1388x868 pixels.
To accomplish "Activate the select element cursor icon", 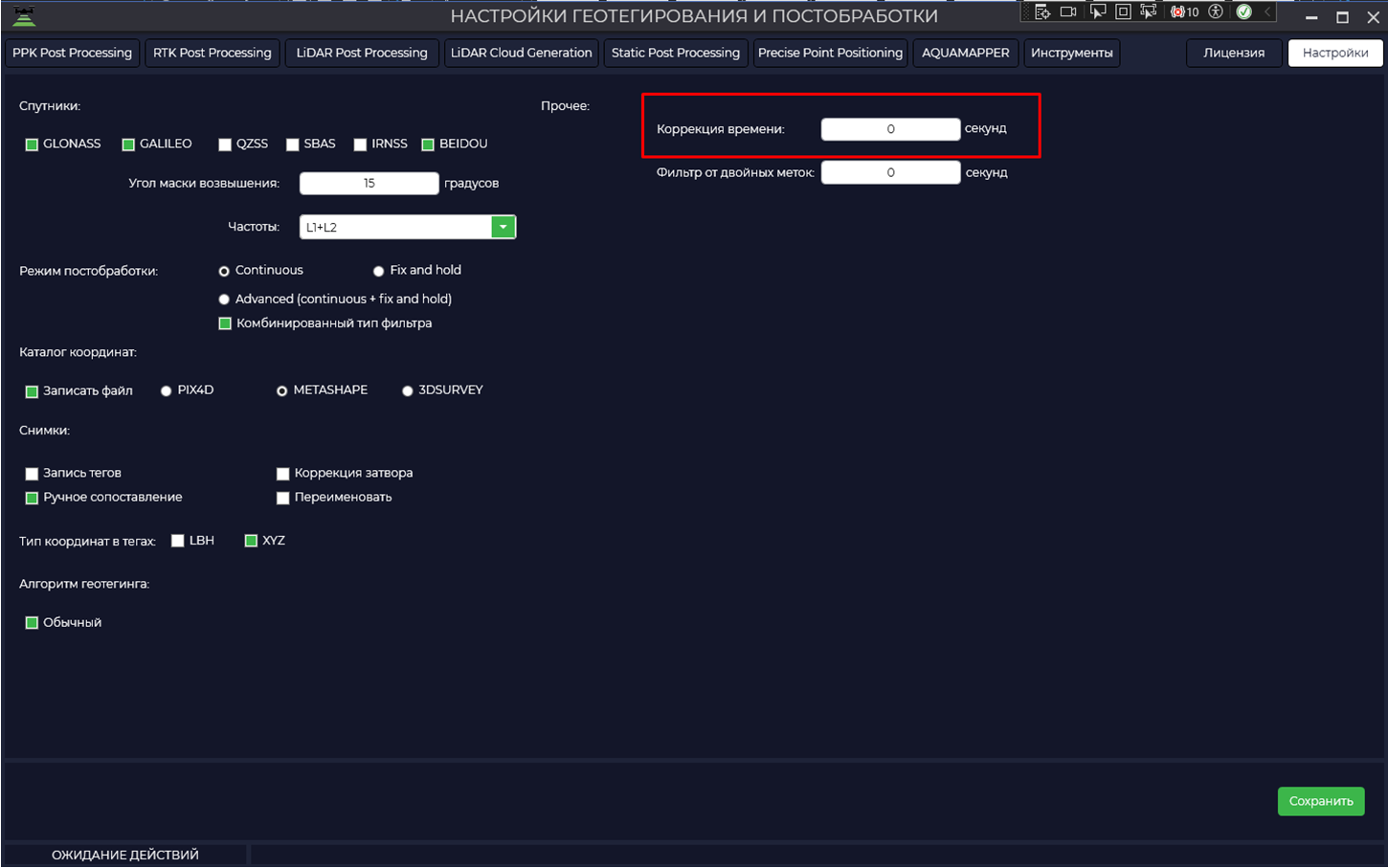I will (x=1098, y=11).
